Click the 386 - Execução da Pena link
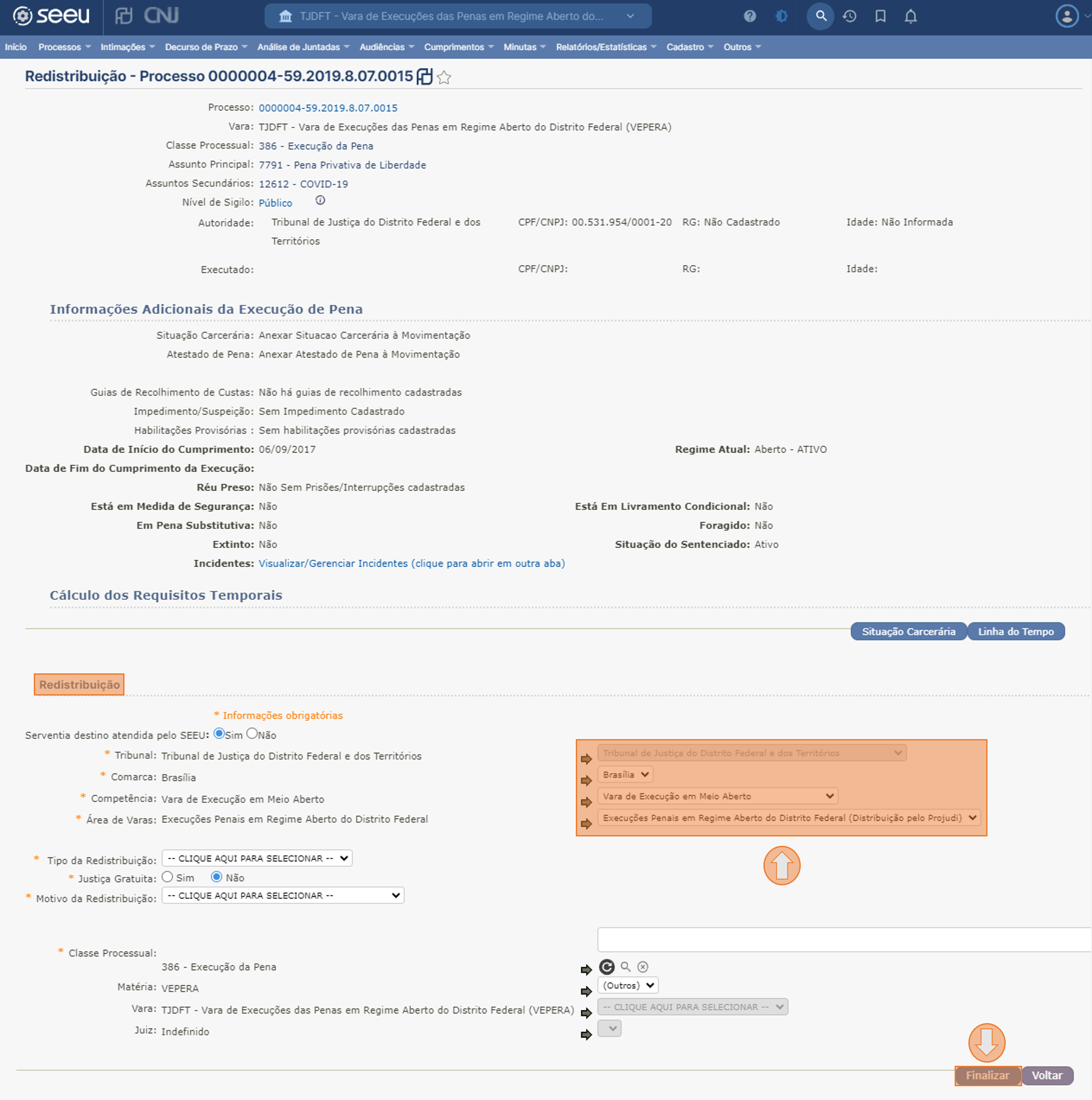The image size is (1092, 1100). (x=316, y=146)
